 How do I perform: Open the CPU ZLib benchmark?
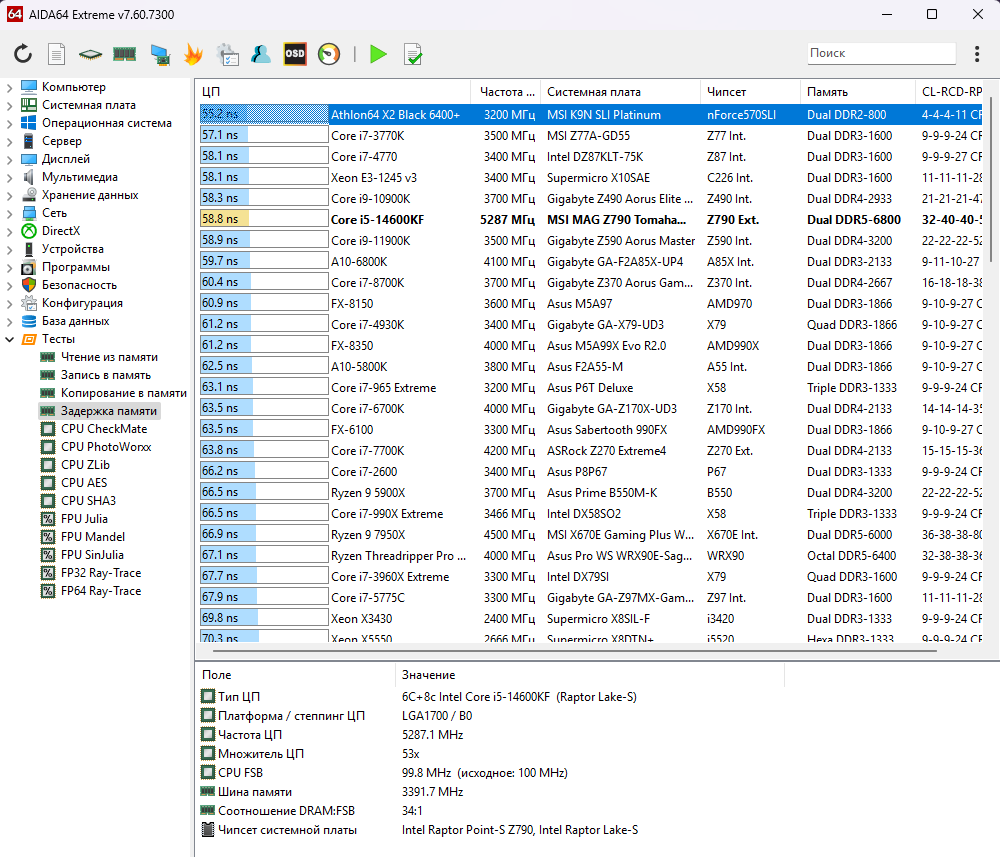tap(85, 465)
